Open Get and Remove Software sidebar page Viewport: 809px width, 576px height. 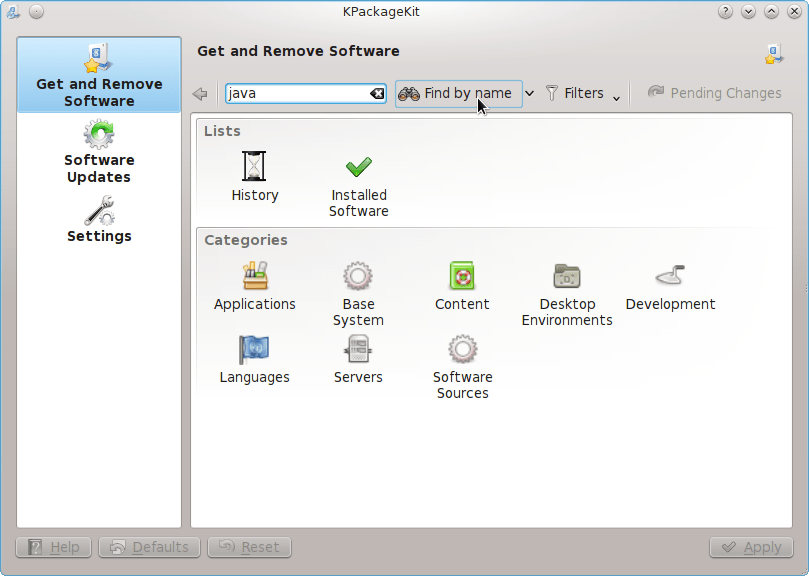(x=99, y=75)
